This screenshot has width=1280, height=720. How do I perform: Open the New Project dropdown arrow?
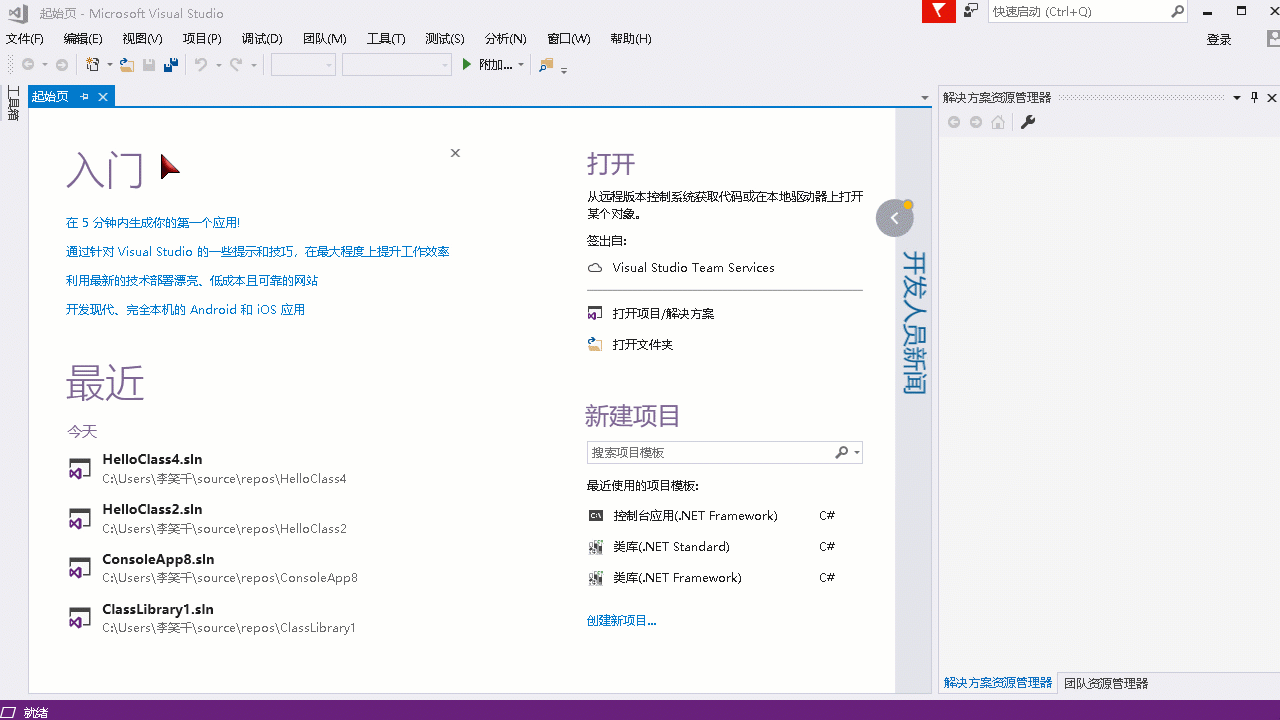click(109, 65)
